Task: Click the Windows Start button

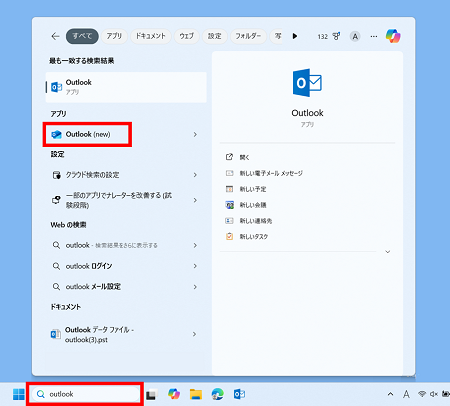Action: tap(19, 394)
